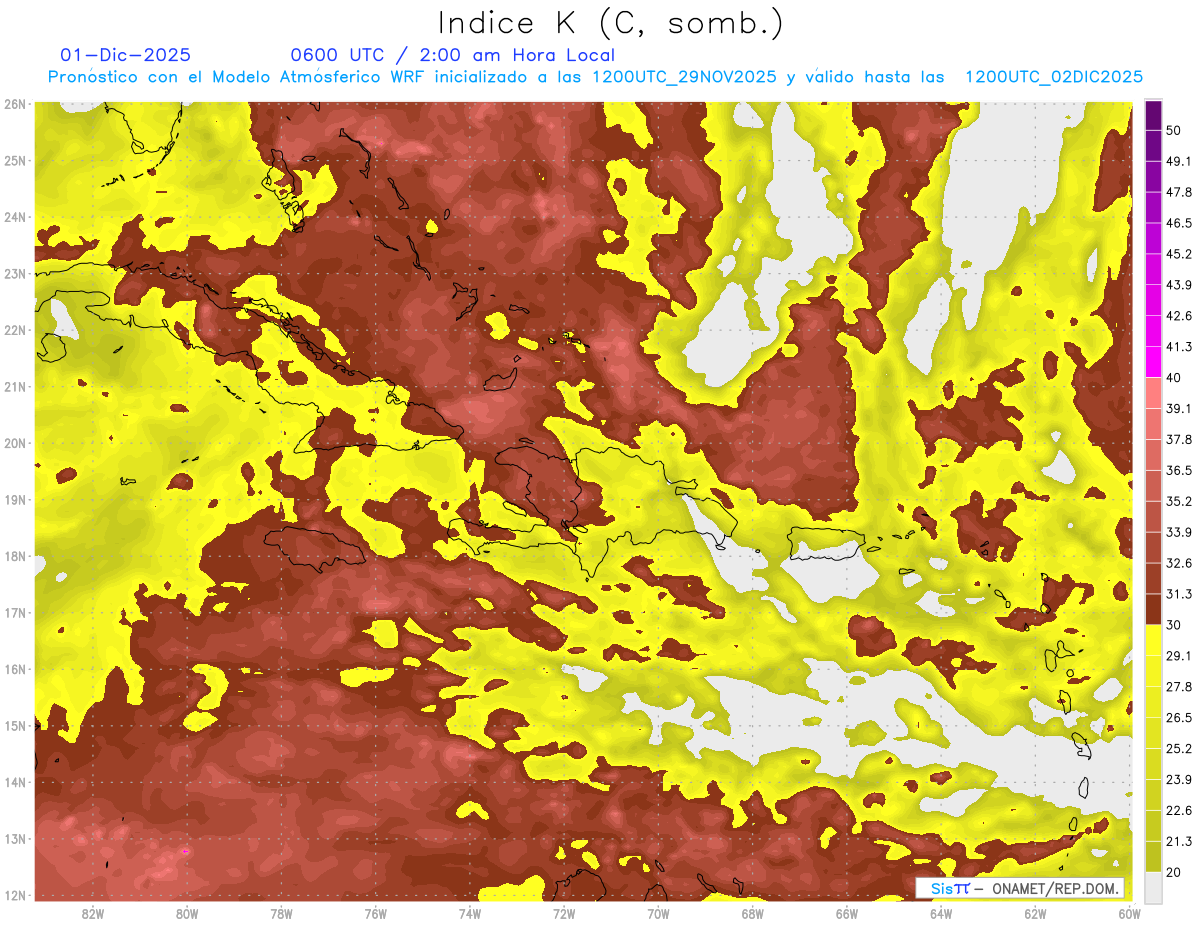
Task: Select the "42.6" color scale value
Action: (1179, 316)
